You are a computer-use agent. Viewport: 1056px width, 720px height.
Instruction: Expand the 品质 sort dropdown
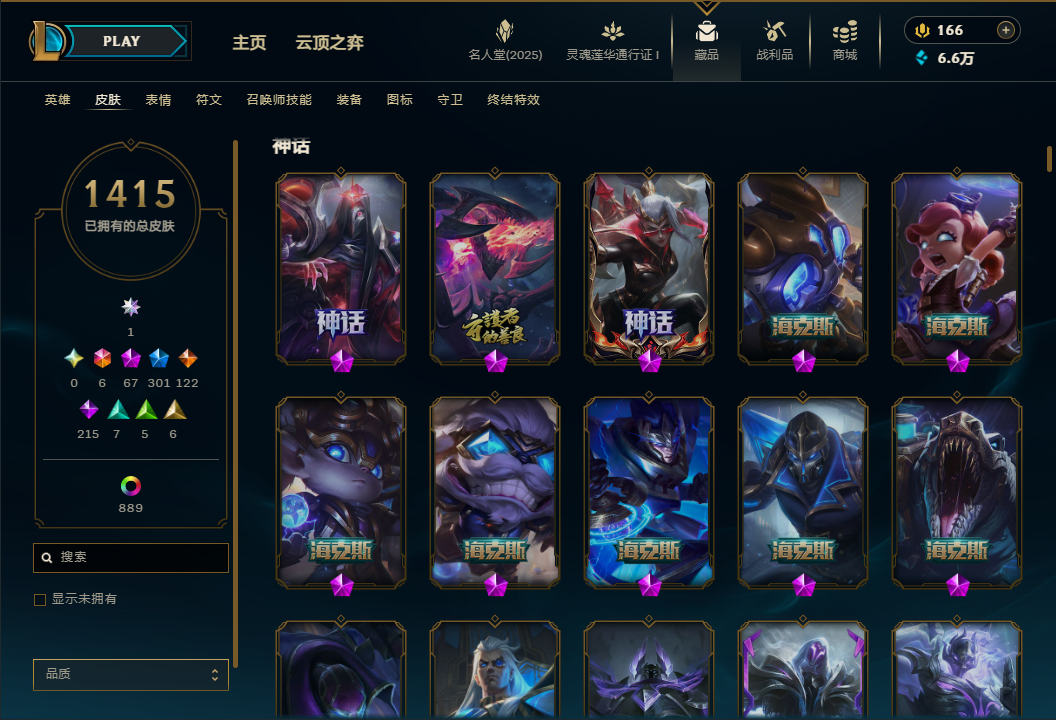[x=131, y=674]
